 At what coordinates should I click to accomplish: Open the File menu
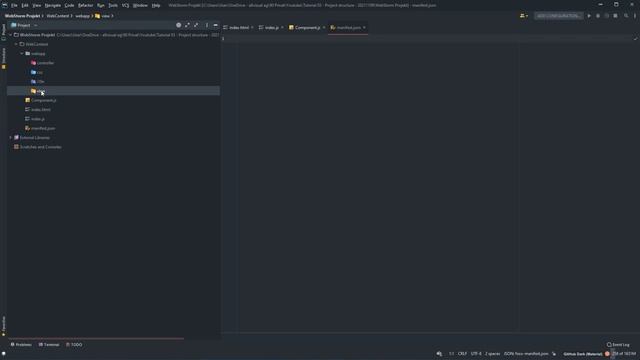click(14, 5)
